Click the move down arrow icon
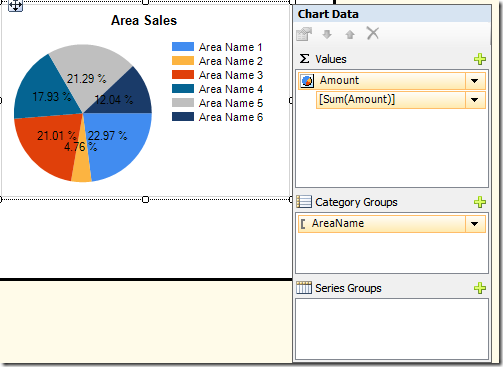 327,34
